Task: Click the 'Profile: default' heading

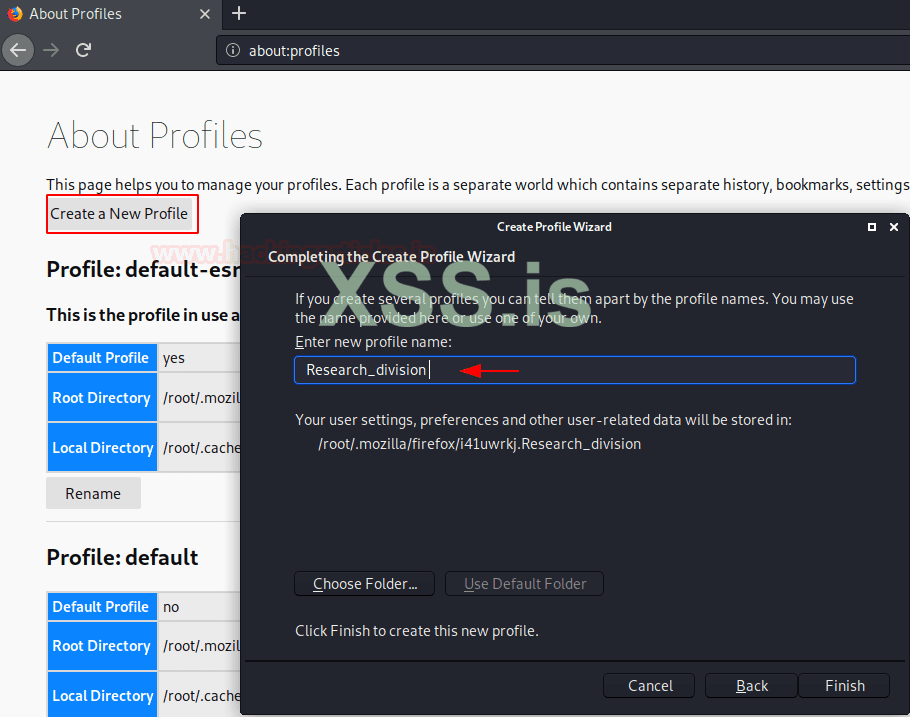Action: coord(122,557)
